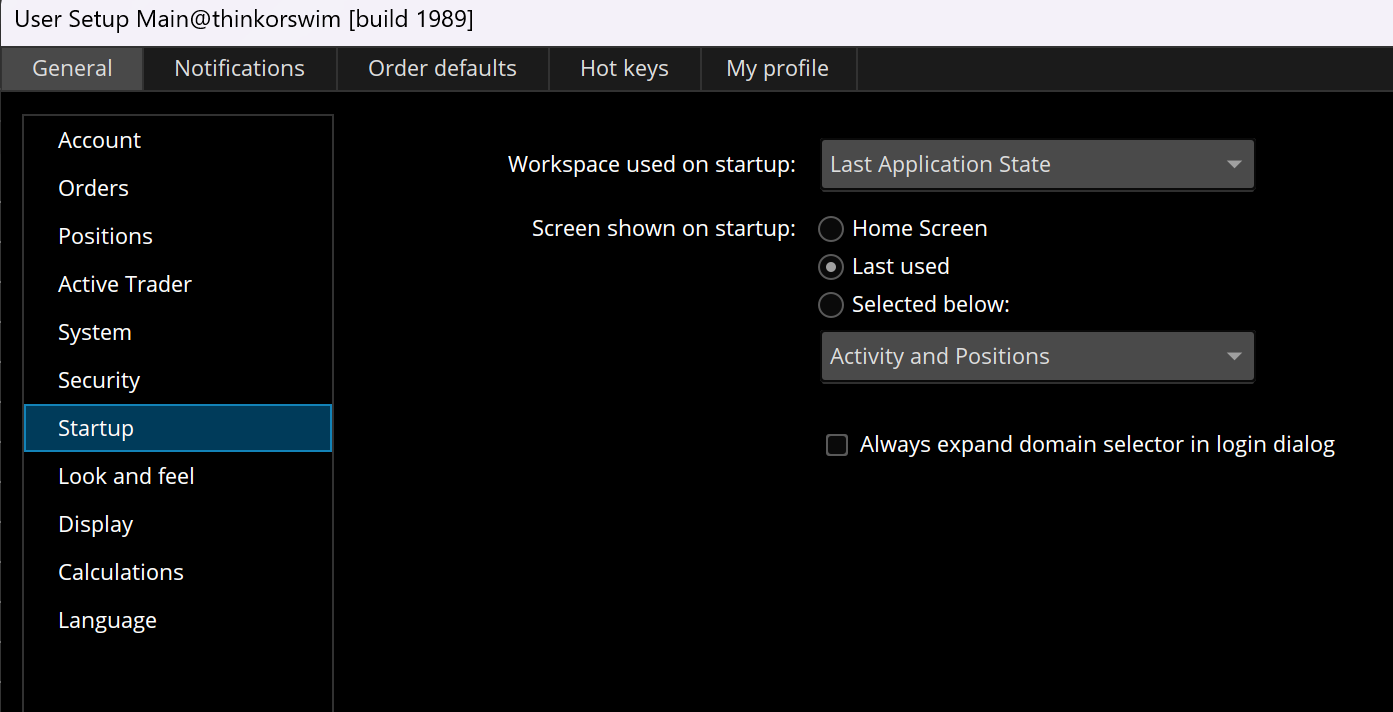Open the My profile tab

[x=777, y=69]
